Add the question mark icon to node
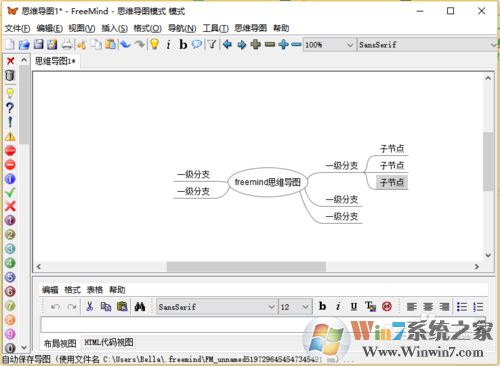Screen dimensions: 500x366 pyautogui.click(x=10, y=108)
